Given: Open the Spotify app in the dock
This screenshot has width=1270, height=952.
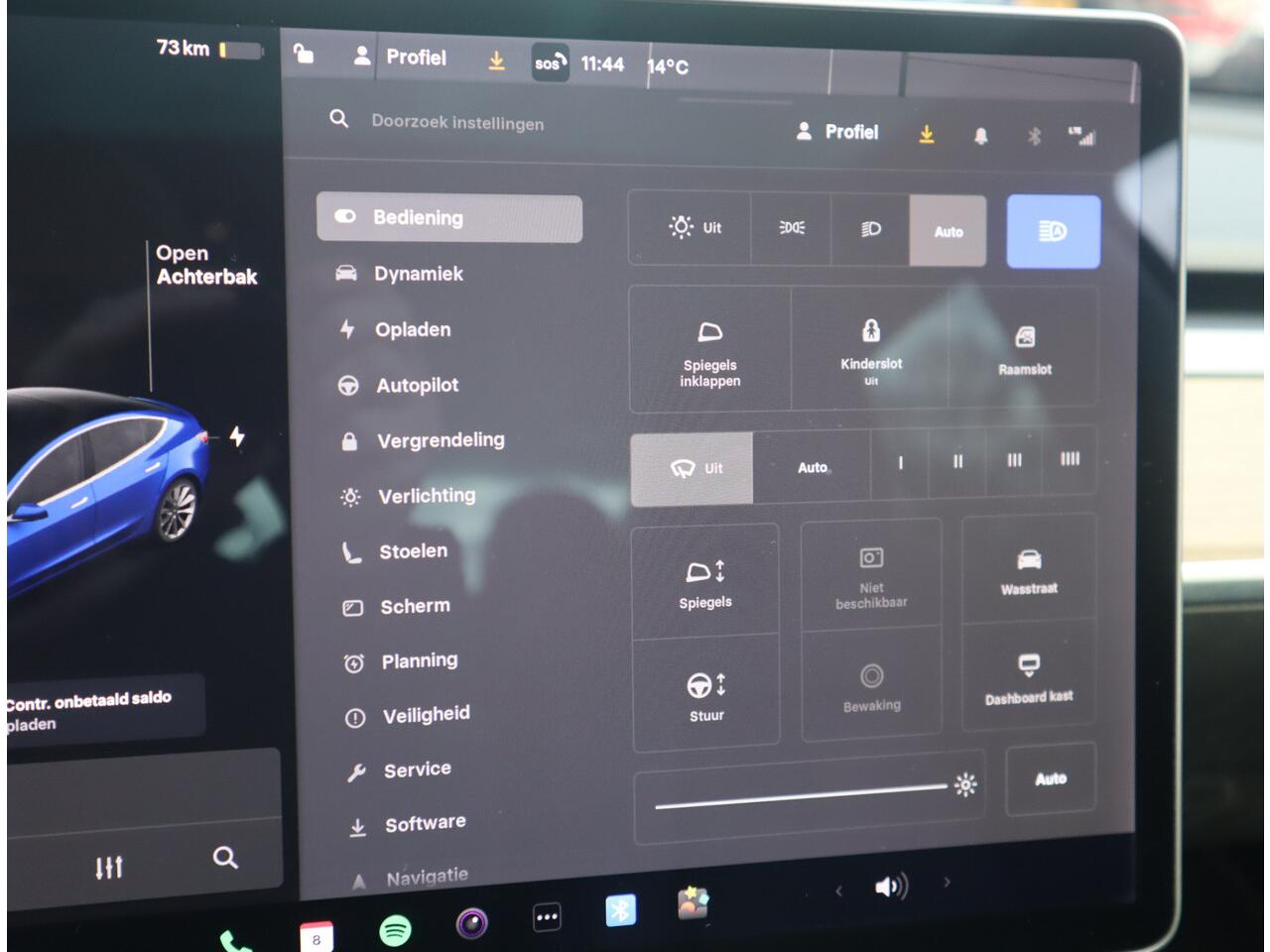Looking at the screenshot, I should [x=396, y=929].
